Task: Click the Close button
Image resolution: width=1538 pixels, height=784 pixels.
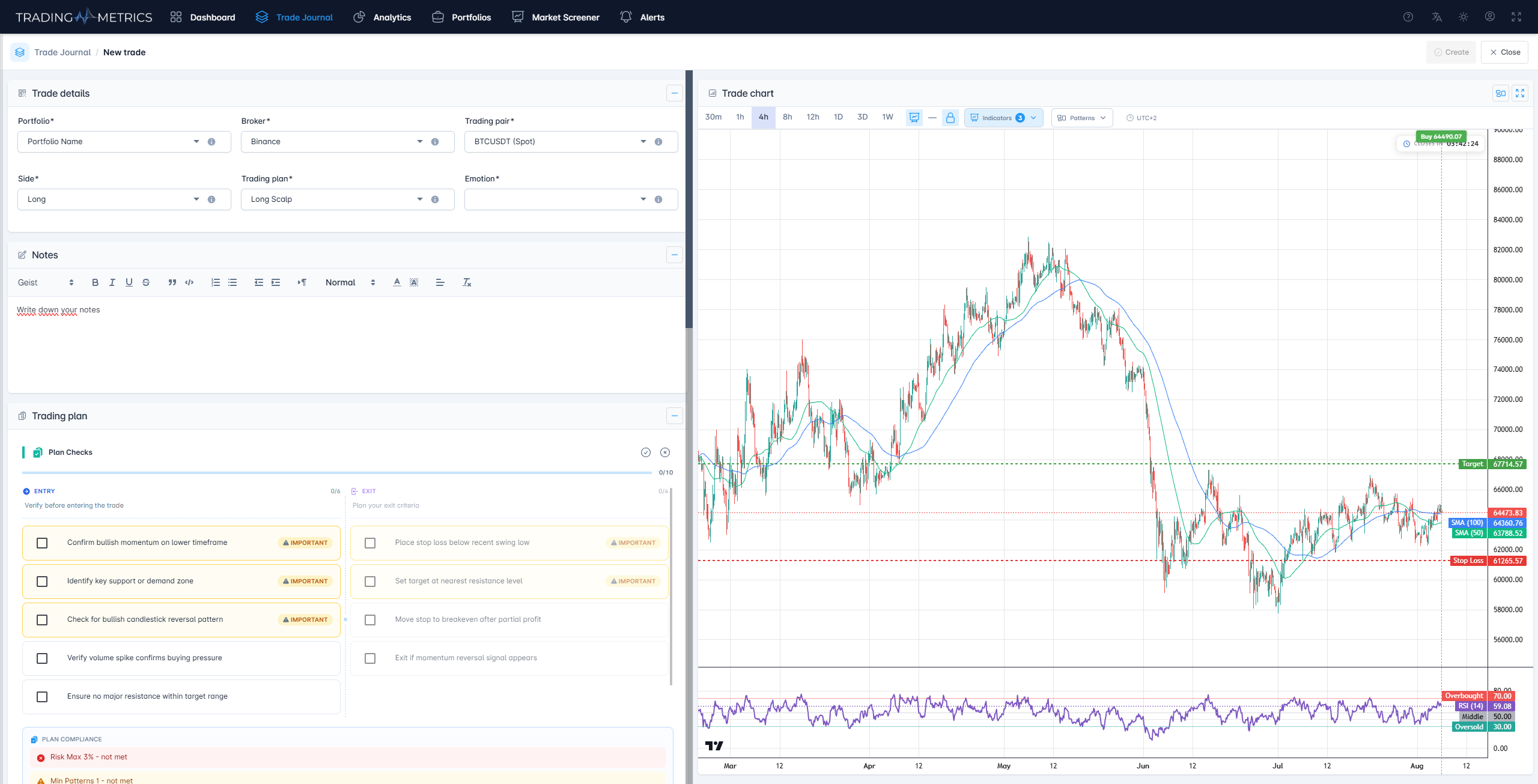Action: click(x=1504, y=52)
